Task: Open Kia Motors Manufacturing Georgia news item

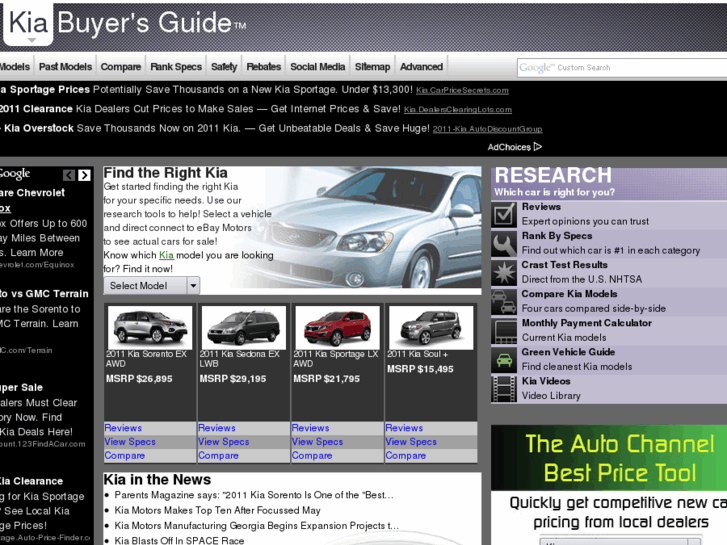Action: pos(256,526)
